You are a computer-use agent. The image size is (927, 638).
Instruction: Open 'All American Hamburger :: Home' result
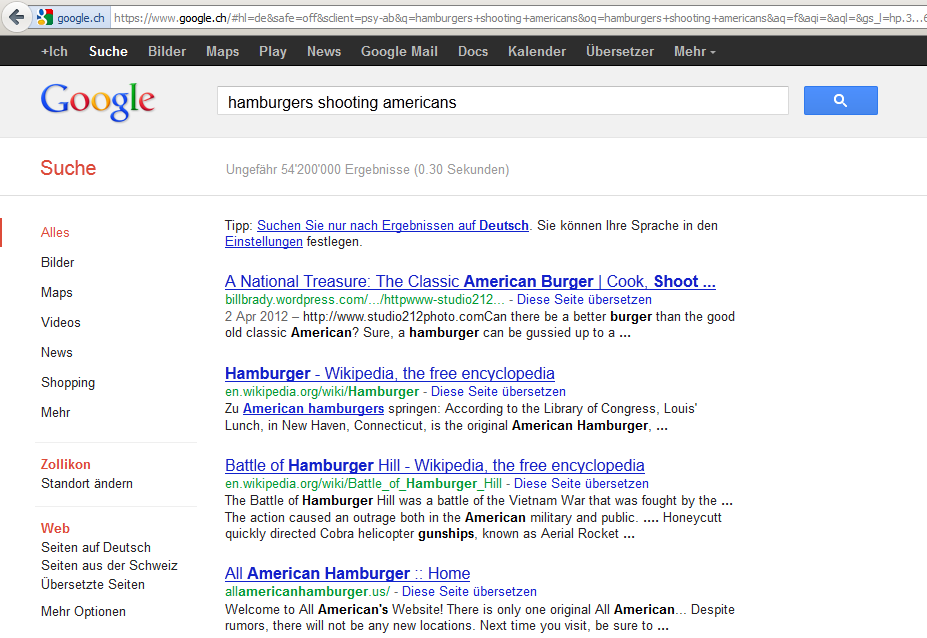[x=347, y=574]
